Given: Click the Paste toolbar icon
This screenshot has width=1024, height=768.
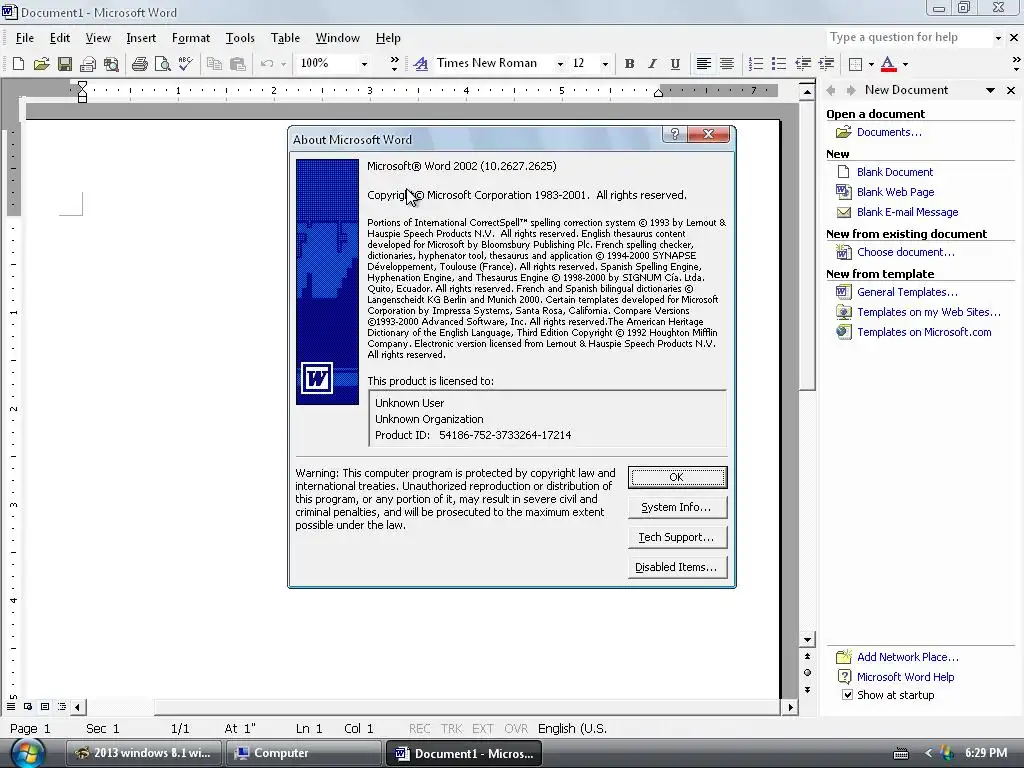Looking at the screenshot, I should (238, 63).
